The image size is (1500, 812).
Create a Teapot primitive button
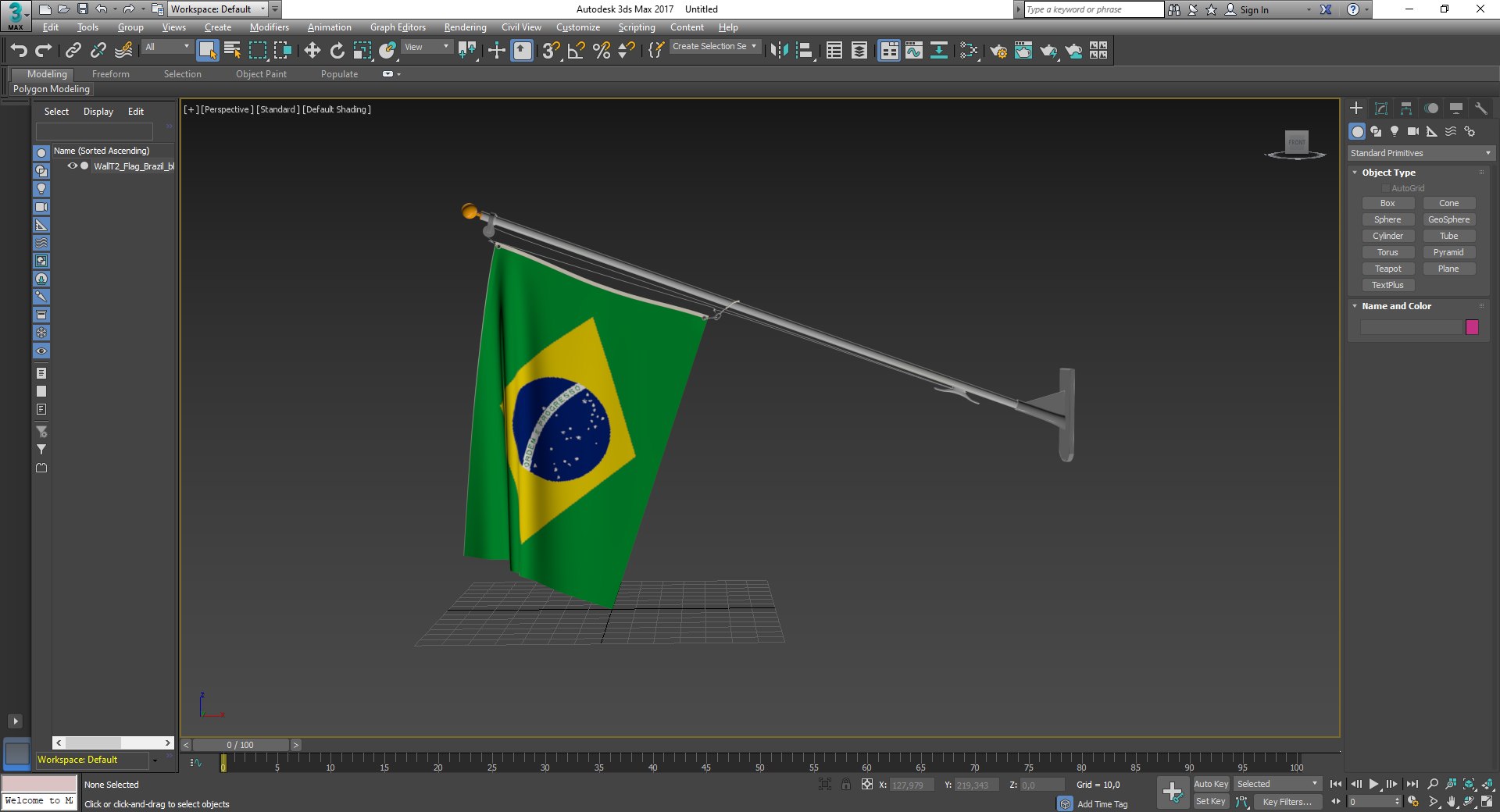click(1388, 269)
